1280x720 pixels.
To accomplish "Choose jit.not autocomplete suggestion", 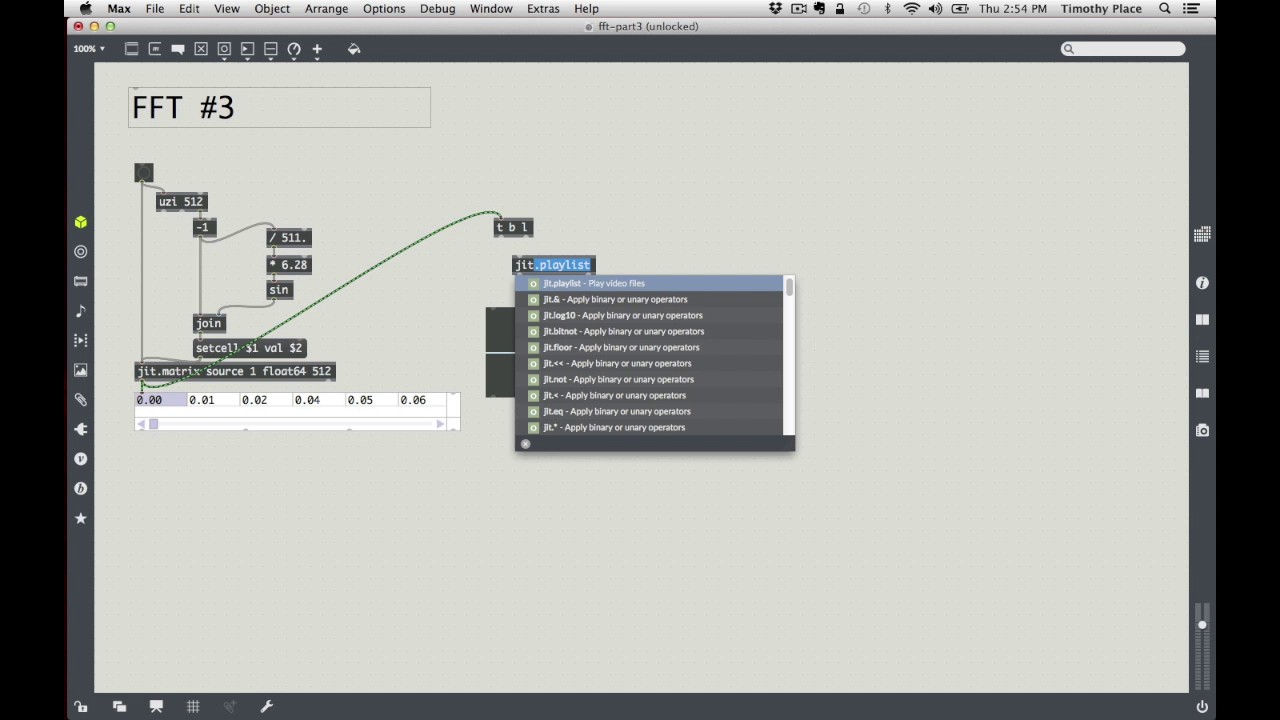I will [651, 379].
